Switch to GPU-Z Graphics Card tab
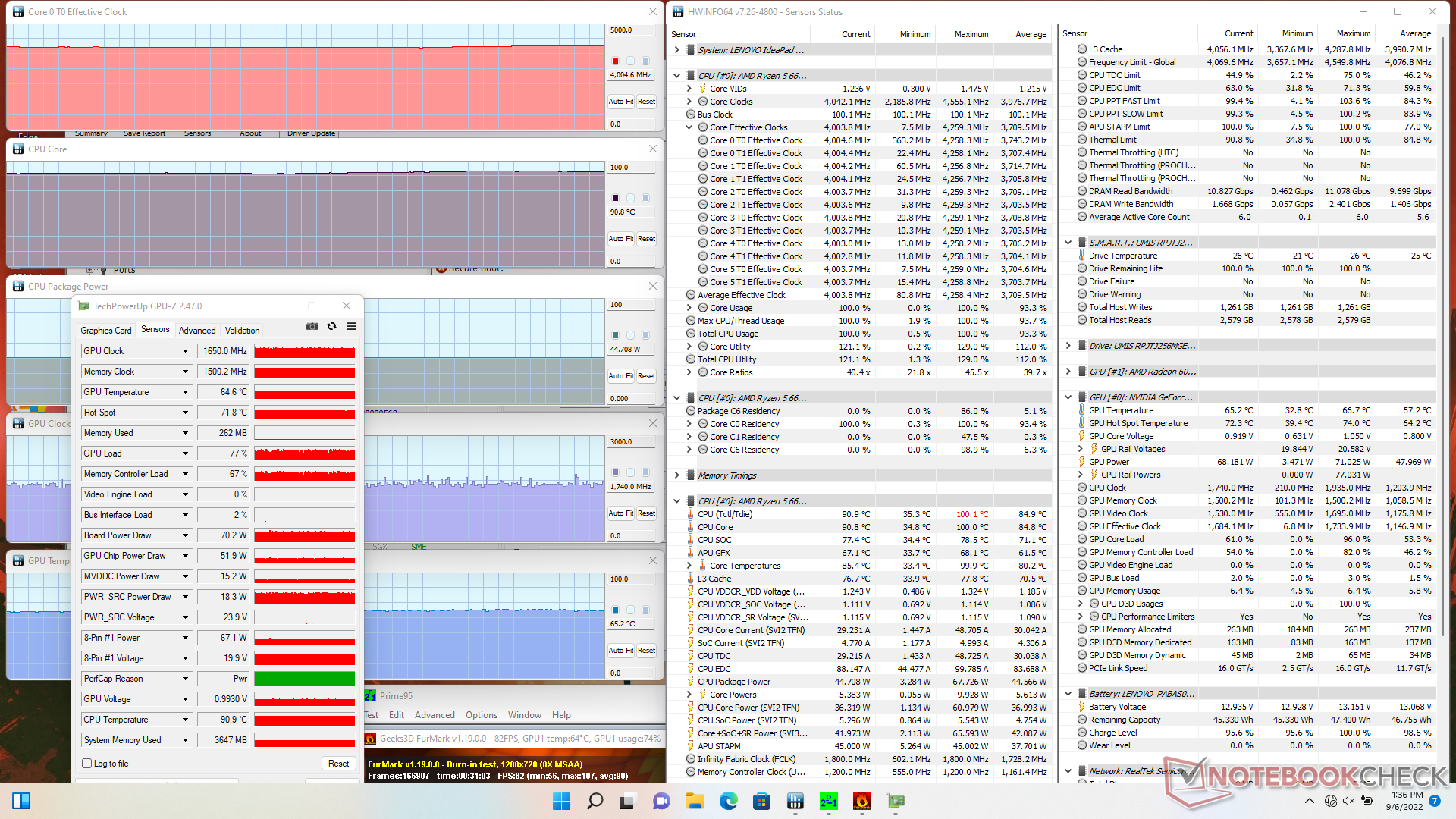Viewport: 1456px width, 819px height. (x=106, y=331)
